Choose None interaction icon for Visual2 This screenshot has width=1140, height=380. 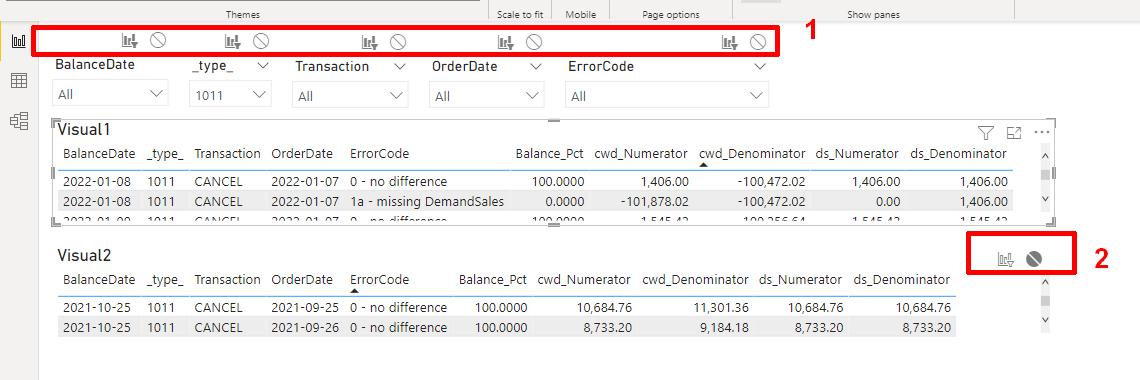[x=1035, y=259]
